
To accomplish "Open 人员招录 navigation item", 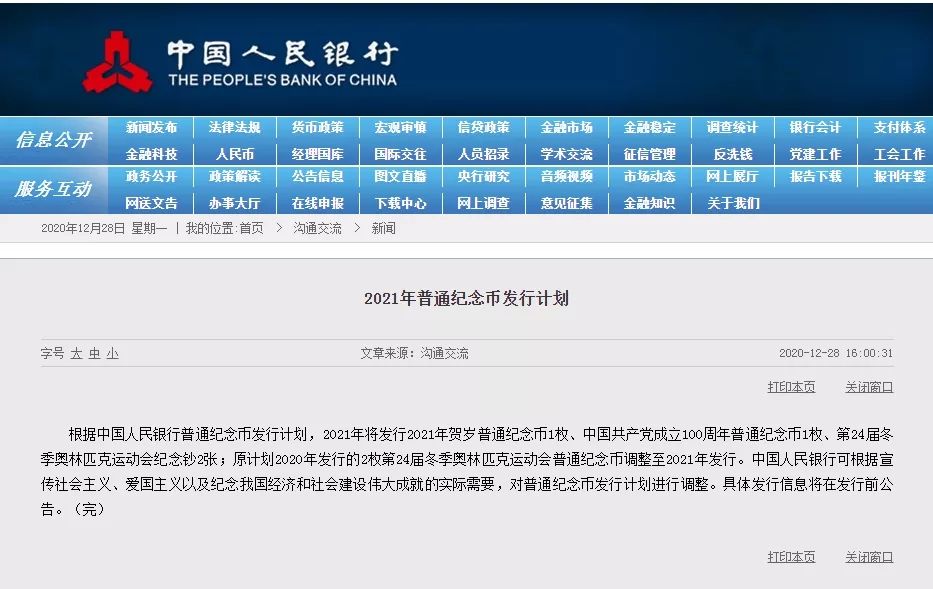I will (x=484, y=154).
